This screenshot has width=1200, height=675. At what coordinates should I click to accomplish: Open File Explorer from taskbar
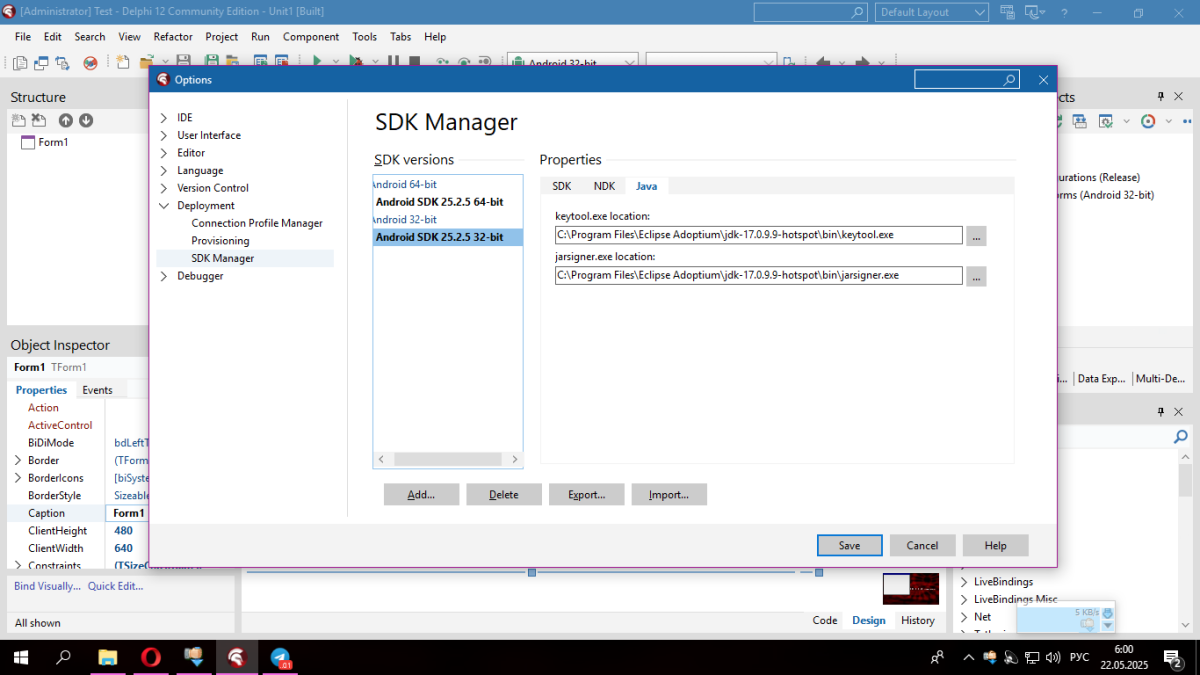click(107, 657)
